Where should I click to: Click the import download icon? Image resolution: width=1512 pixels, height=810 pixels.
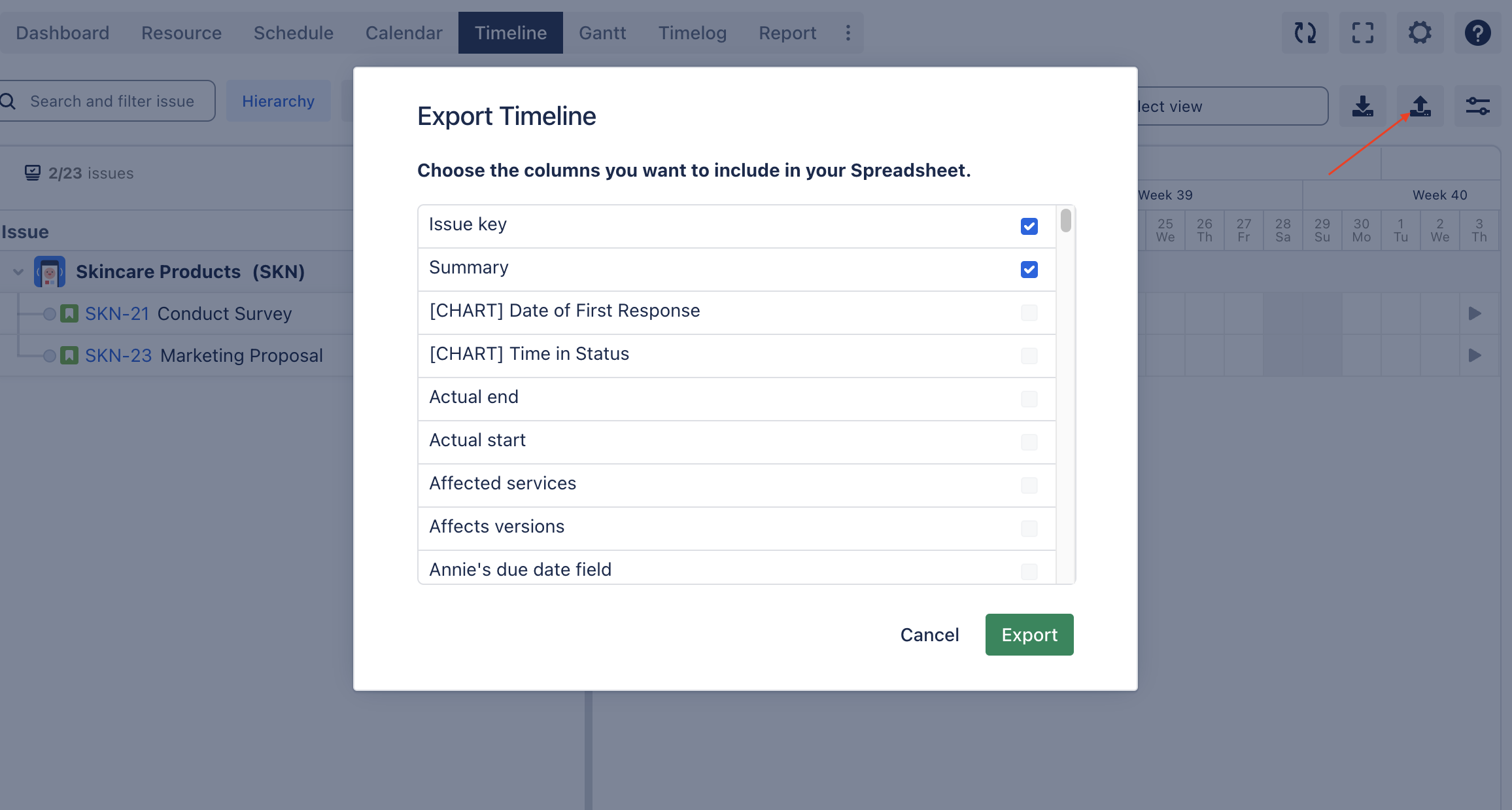pos(1362,106)
